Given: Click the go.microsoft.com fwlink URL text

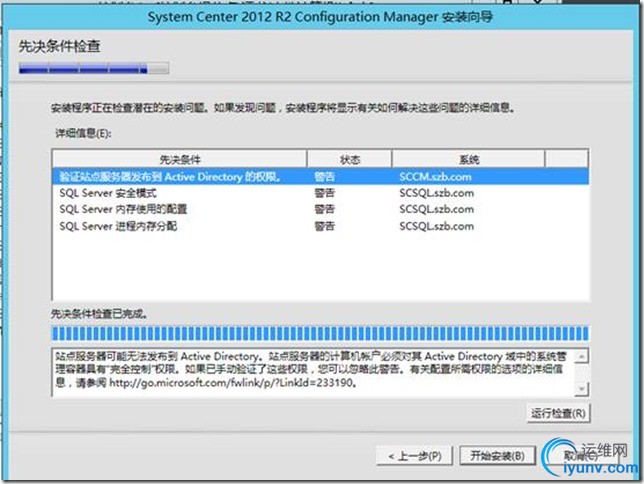Looking at the screenshot, I should [x=231, y=383].
